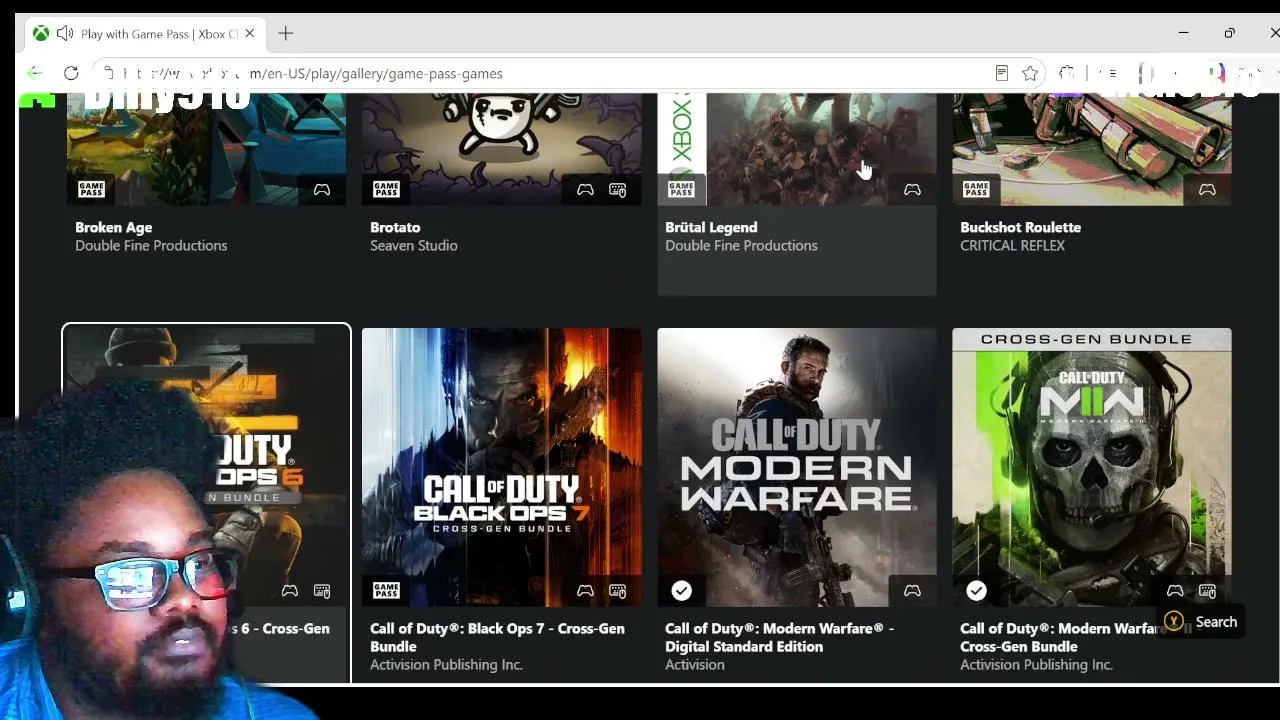
Task: Click Double Fine Productions under Brütal Legend
Action: pyautogui.click(x=741, y=245)
